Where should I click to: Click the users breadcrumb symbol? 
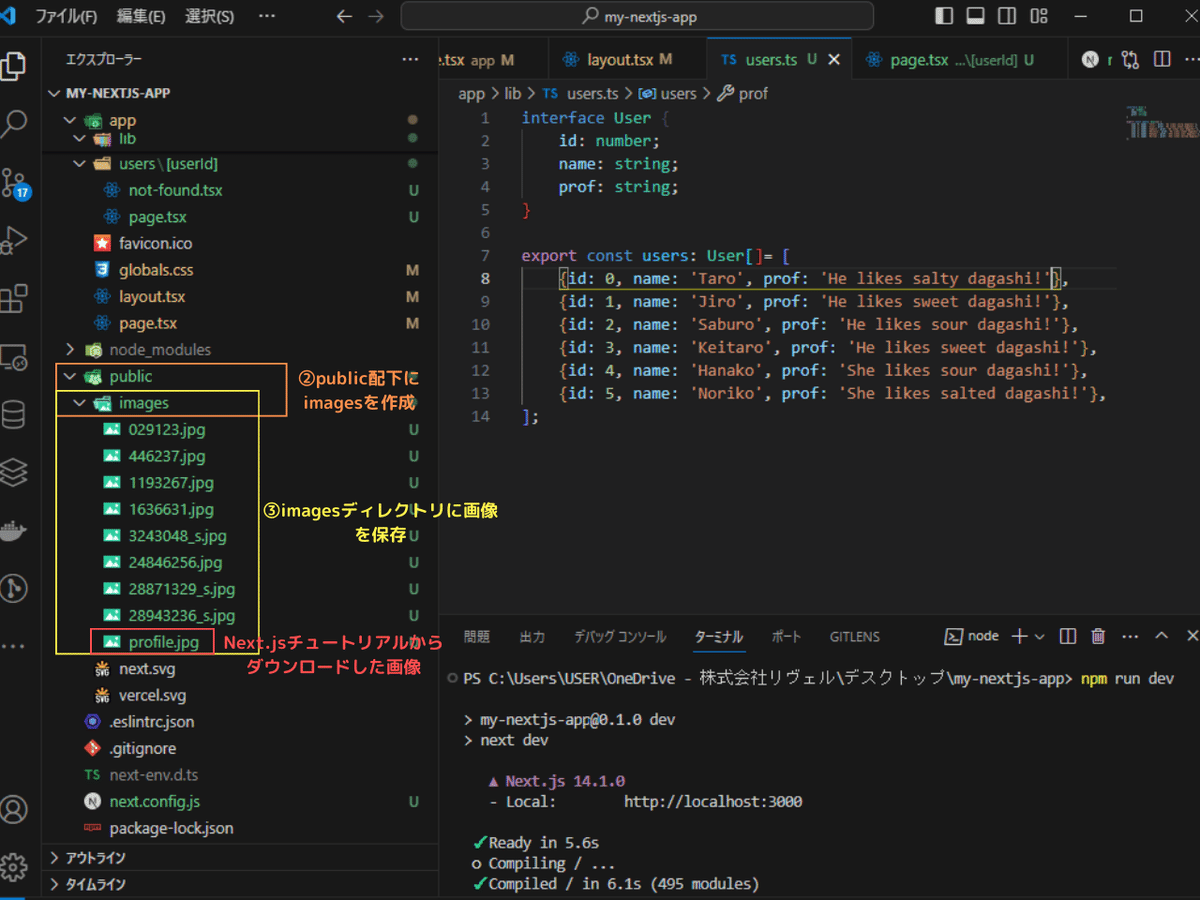click(668, 93)
